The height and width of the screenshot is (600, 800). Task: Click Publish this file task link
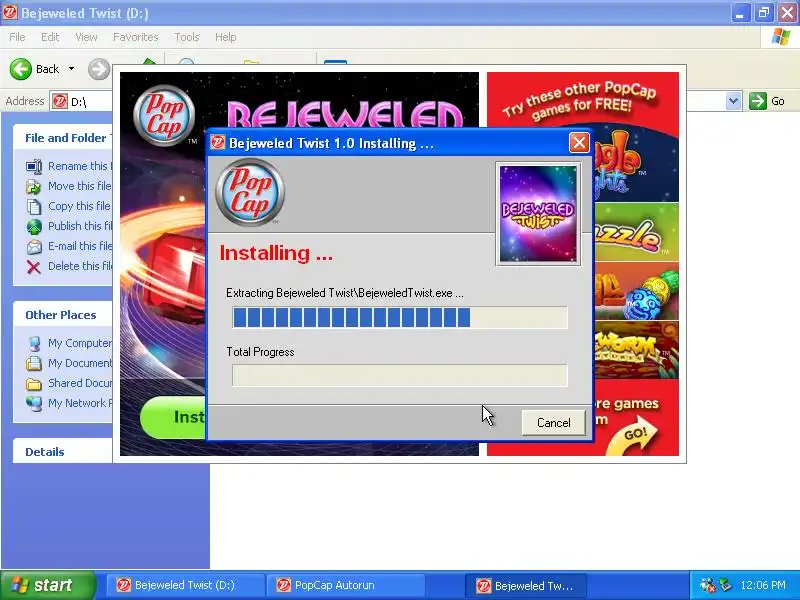click(79, 226)
